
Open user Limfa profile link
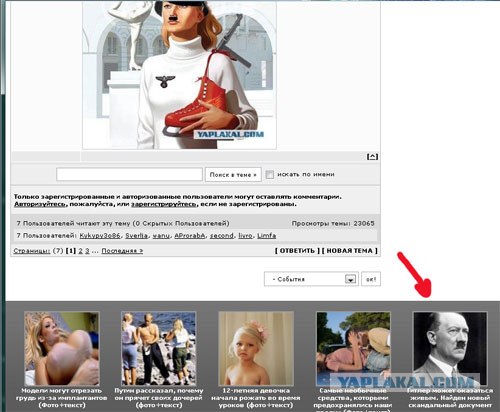[267, 236]
